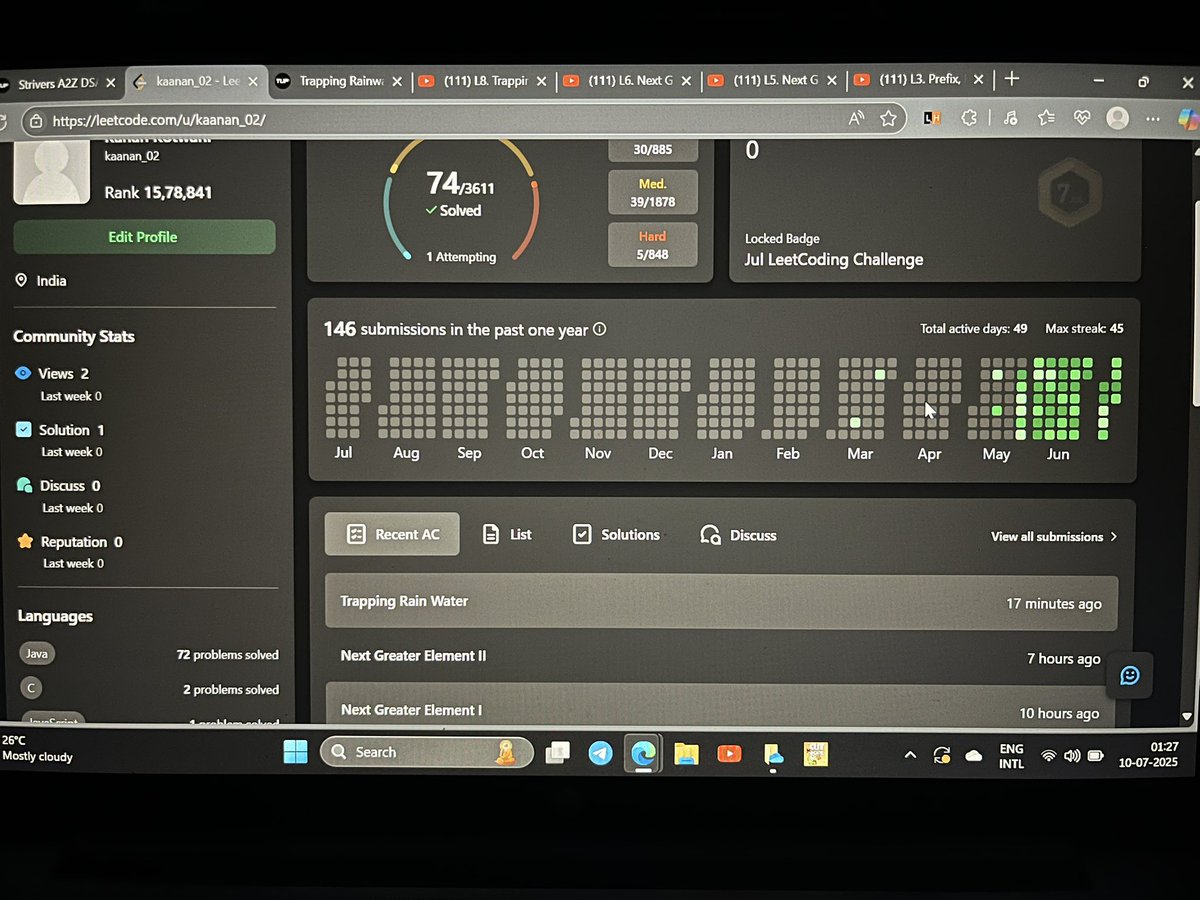Close the L5. Next G tab

[833, 80]
